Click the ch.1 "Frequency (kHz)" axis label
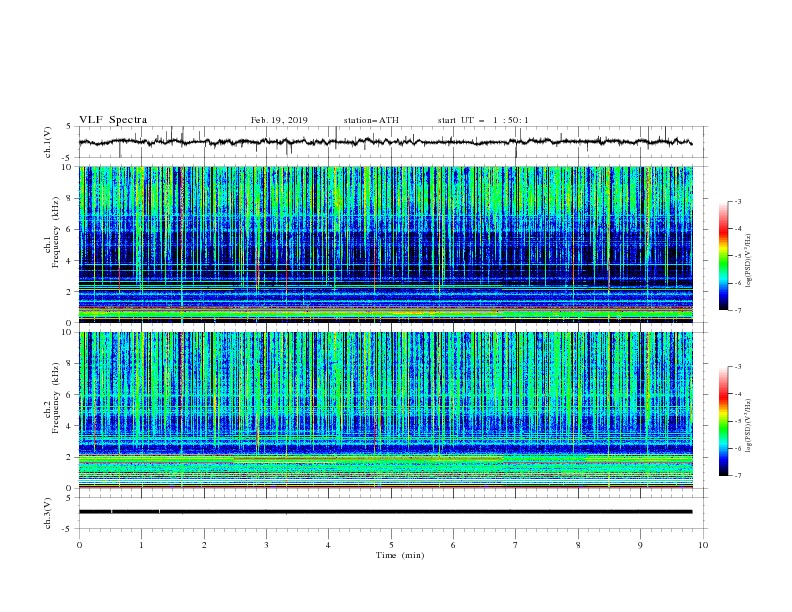792x612 pixels. [x=56, y=232]
